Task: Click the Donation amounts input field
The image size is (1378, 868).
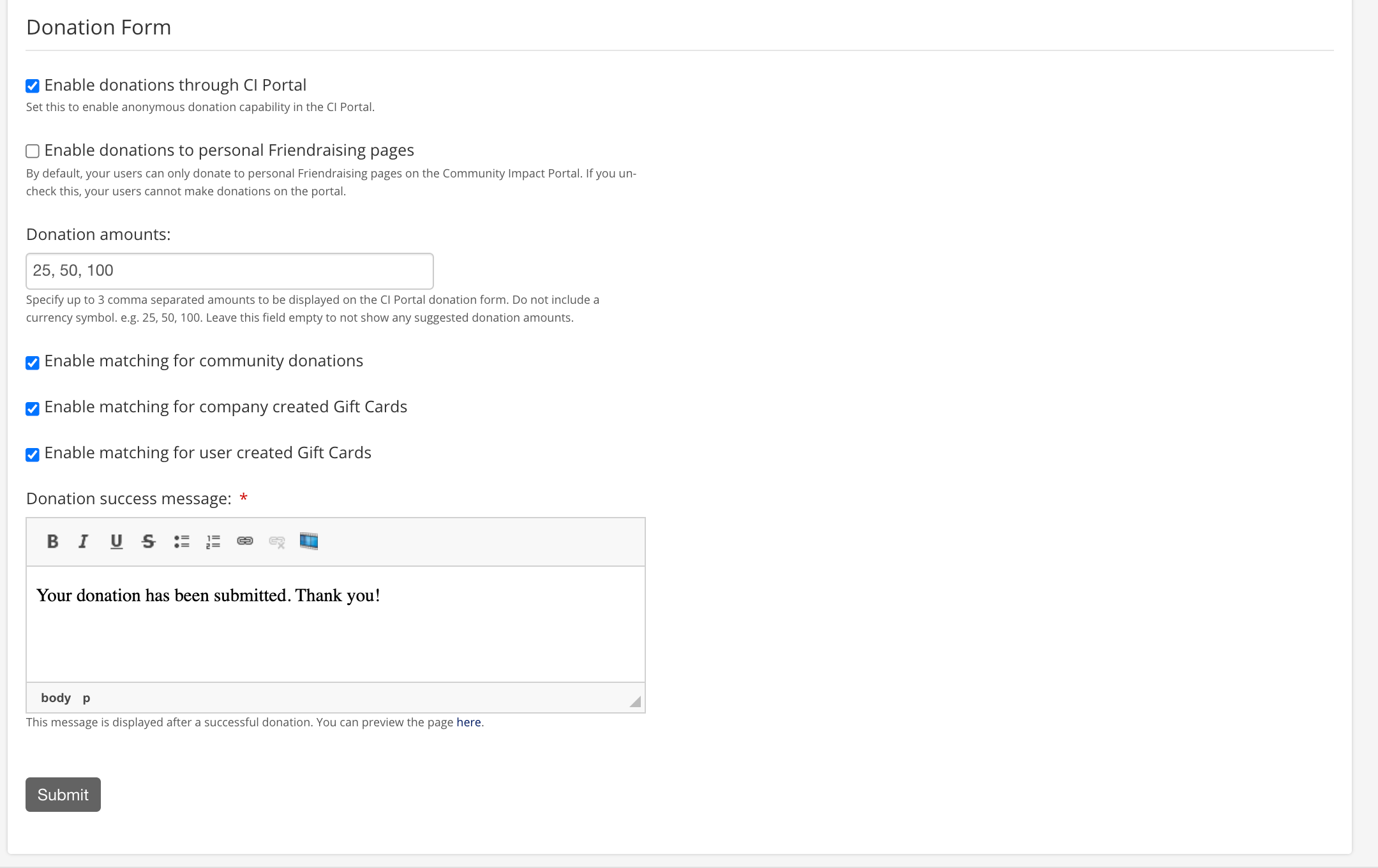Action: (230, 271)
